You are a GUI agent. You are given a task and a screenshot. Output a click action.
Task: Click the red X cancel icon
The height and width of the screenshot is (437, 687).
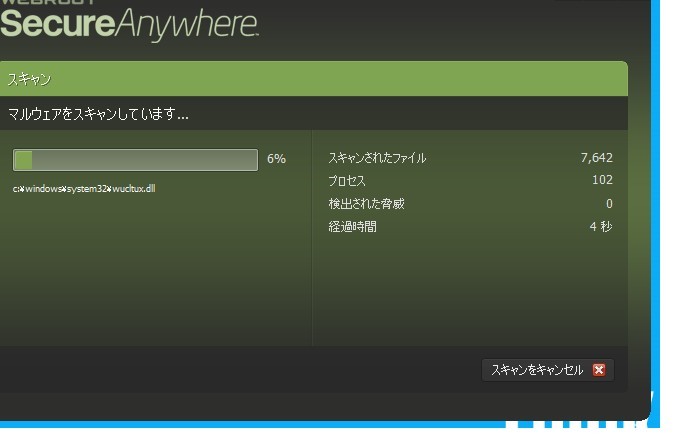click(x=599, y=370)
